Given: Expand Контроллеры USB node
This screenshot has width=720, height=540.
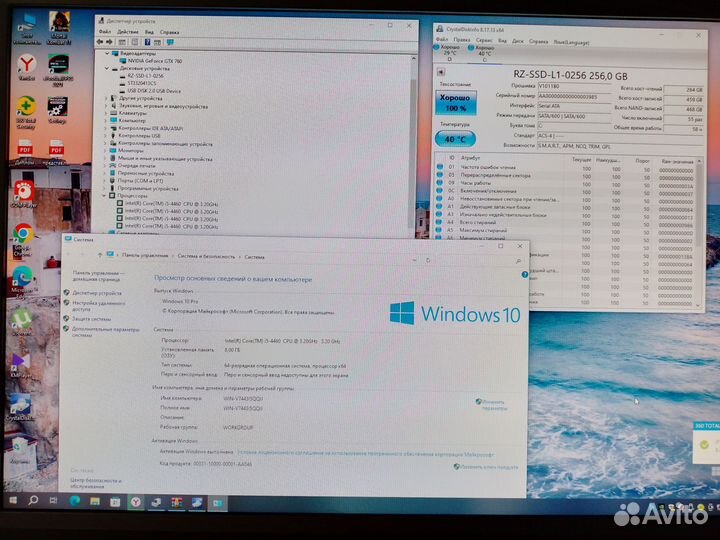Looking at the screenshot, I should 106,136.
